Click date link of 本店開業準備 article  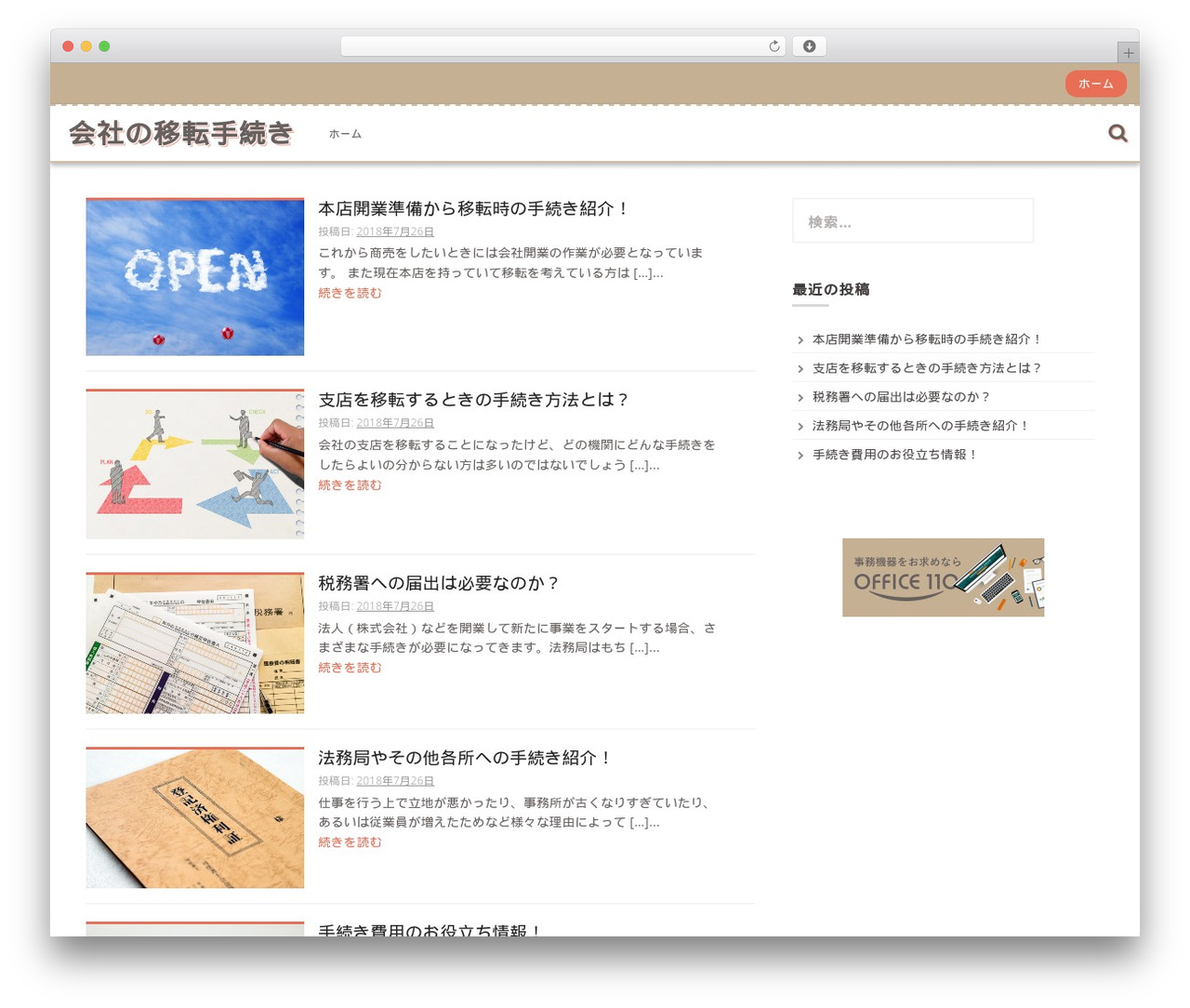pos(395,232)
